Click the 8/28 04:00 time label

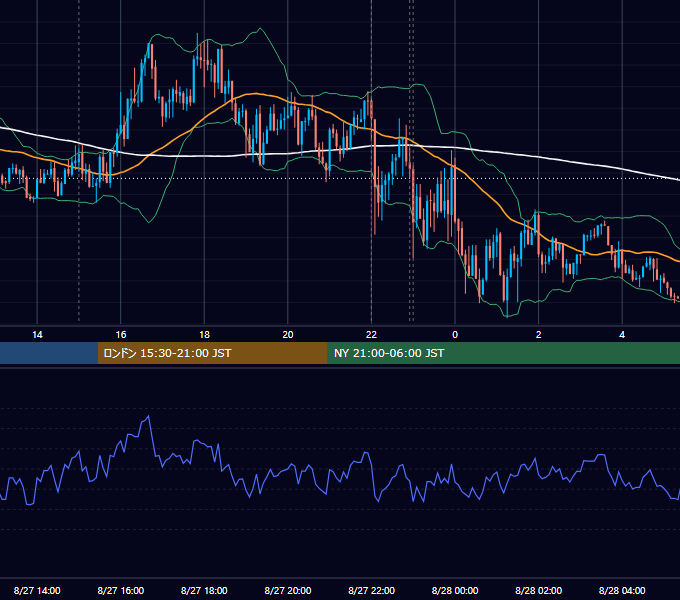pyautogui.click(x=622, y=590)
